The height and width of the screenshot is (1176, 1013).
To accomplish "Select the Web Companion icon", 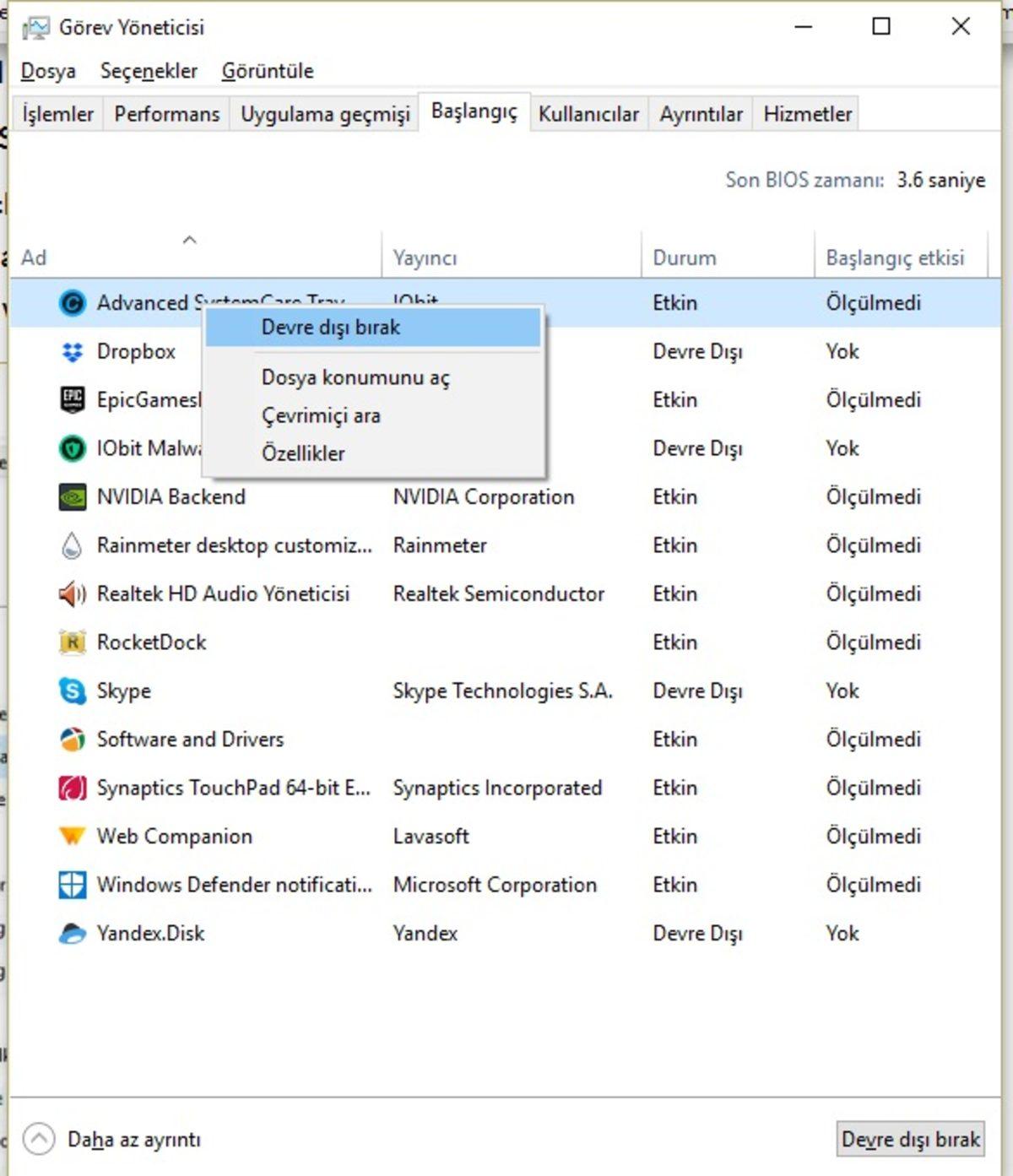I will [72, 836].
